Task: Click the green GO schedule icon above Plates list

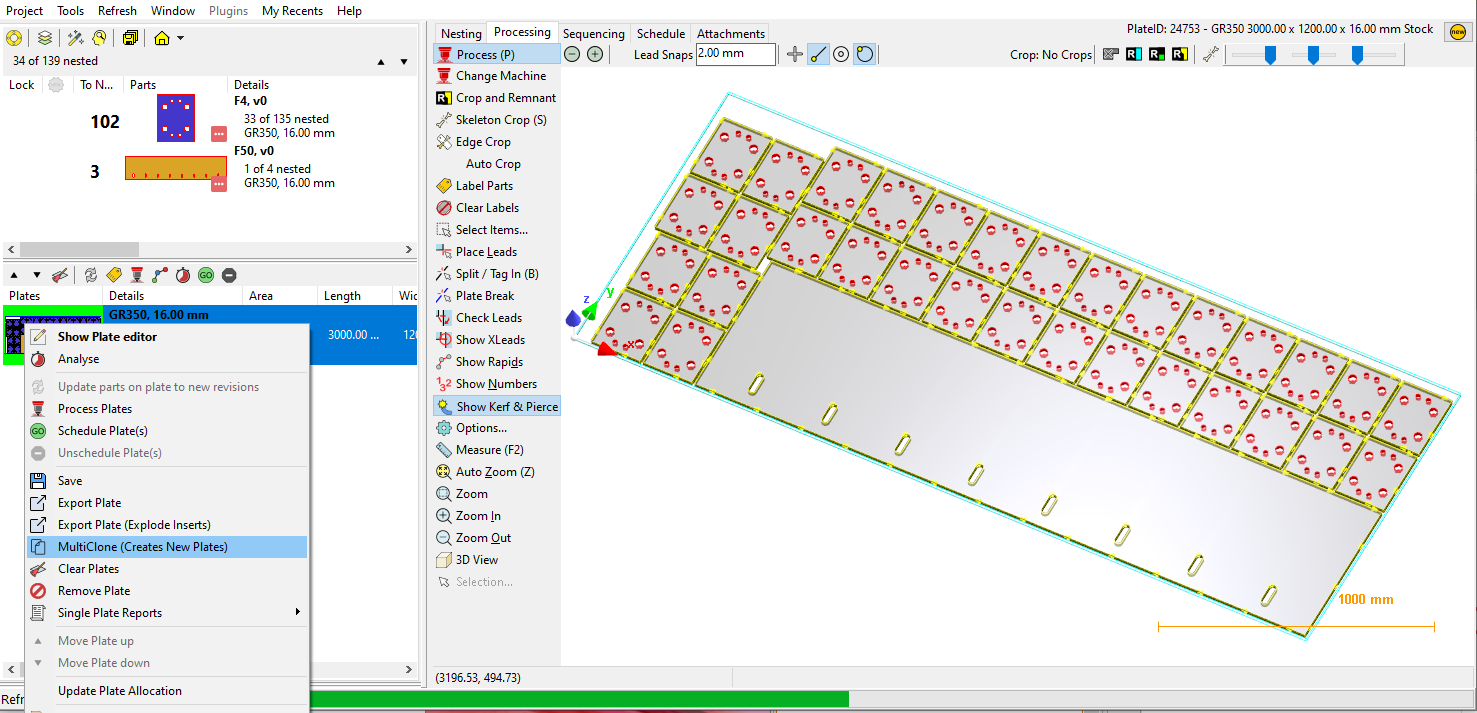Action: coord(206,274)
